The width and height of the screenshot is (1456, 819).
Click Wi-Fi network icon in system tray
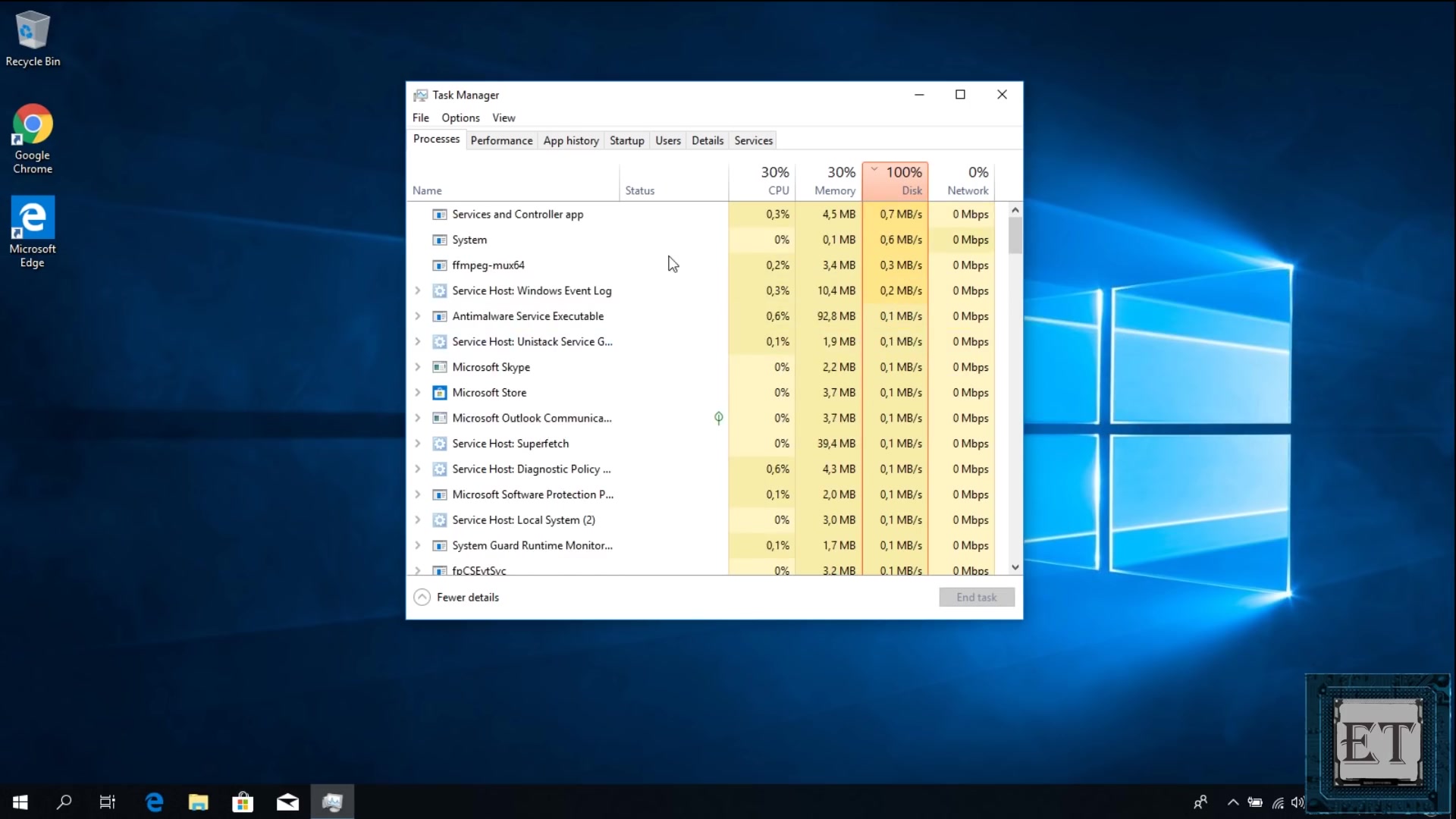tap(1278, 802)
